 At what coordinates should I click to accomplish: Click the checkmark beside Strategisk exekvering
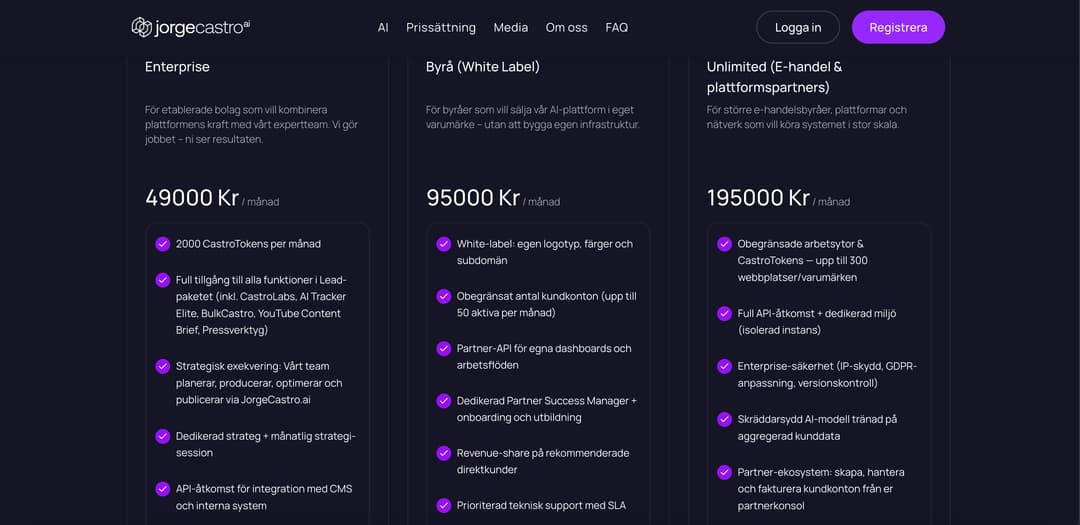click(x=163, y=366)
